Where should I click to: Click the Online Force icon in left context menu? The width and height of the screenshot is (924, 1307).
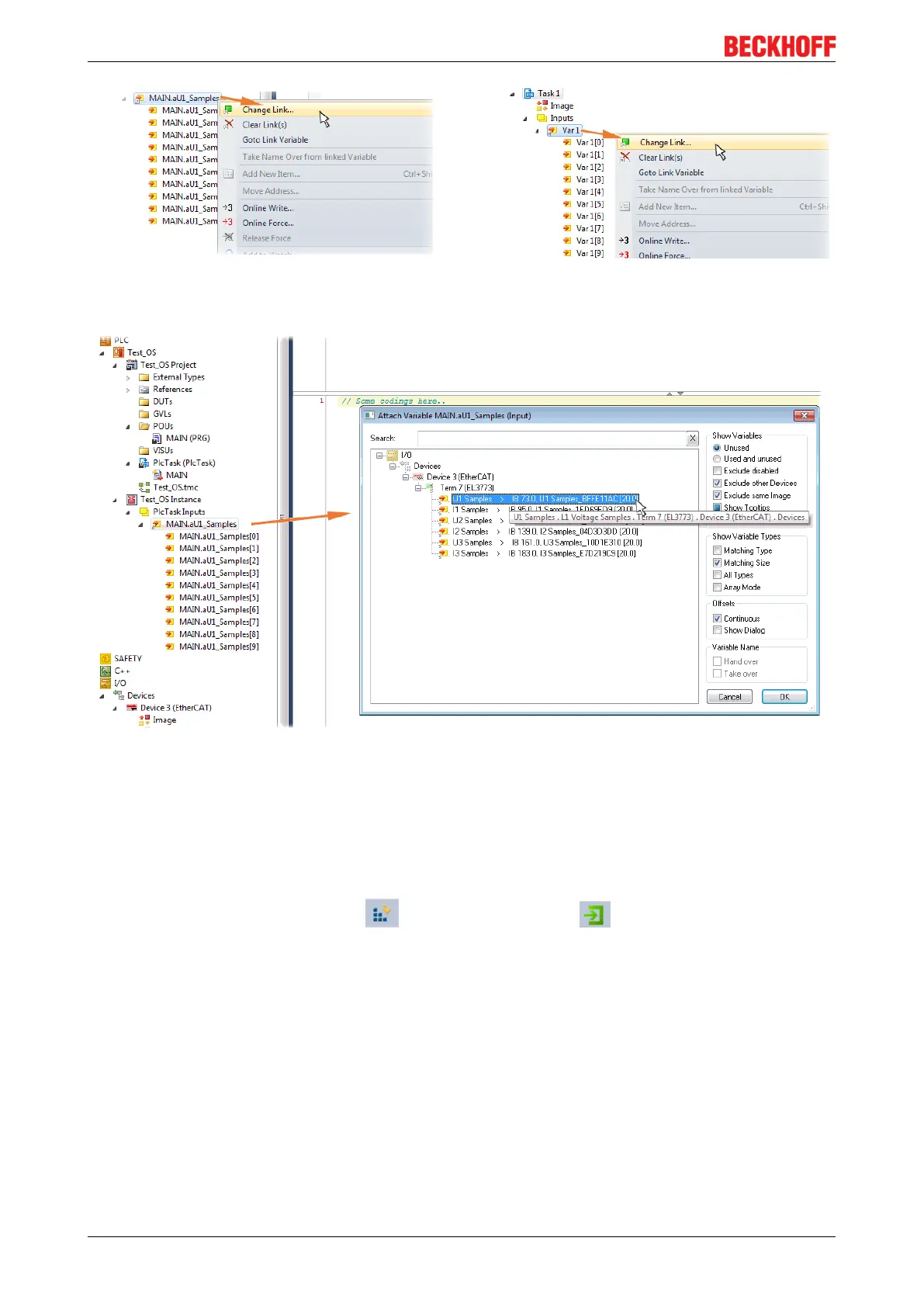(x=228, y=223)
